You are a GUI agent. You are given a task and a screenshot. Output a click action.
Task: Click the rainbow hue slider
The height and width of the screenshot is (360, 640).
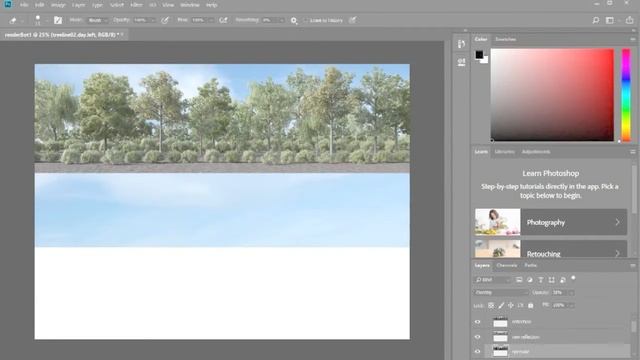(626, 95)
